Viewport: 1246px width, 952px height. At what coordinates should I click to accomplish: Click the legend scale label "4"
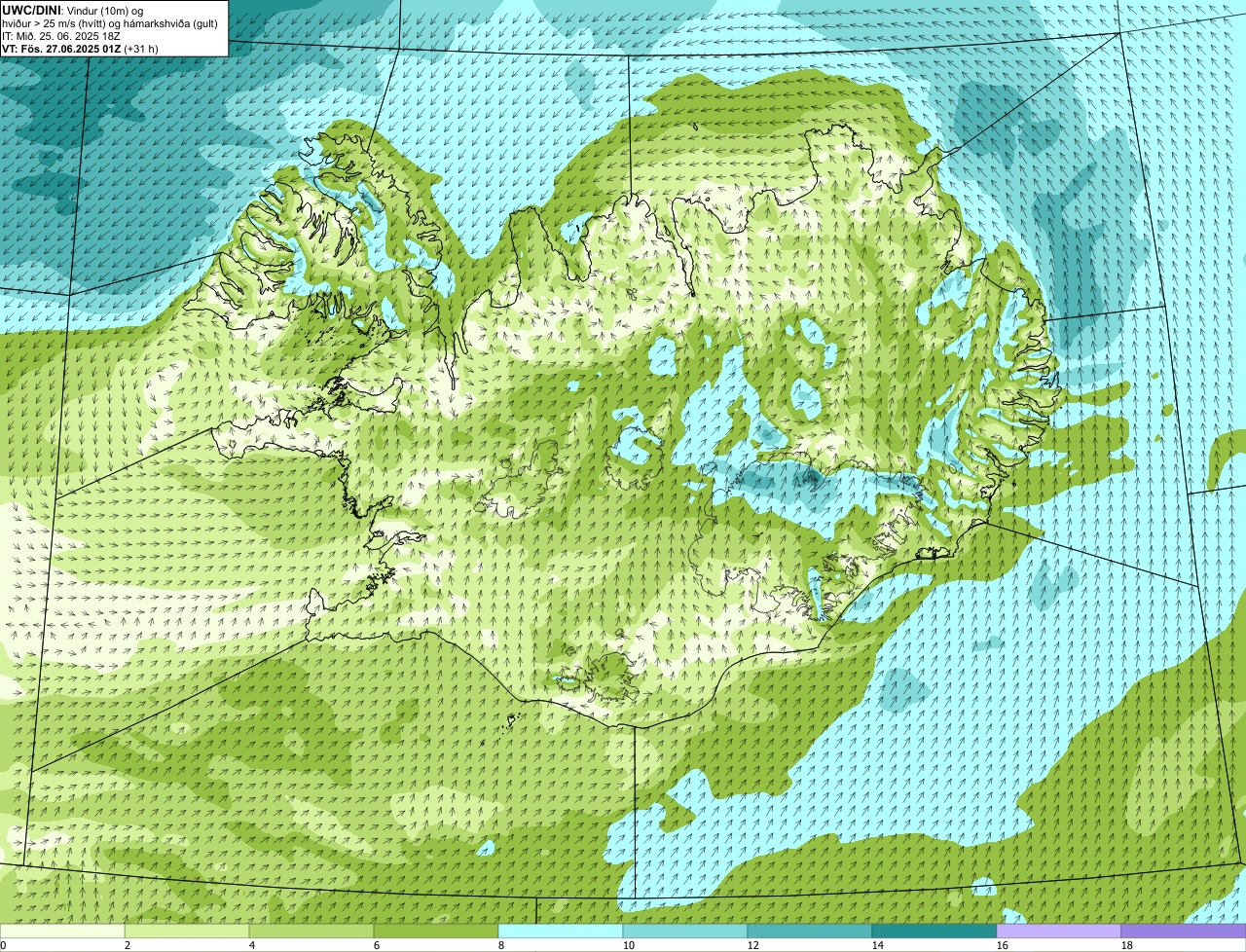pos(252,945)
